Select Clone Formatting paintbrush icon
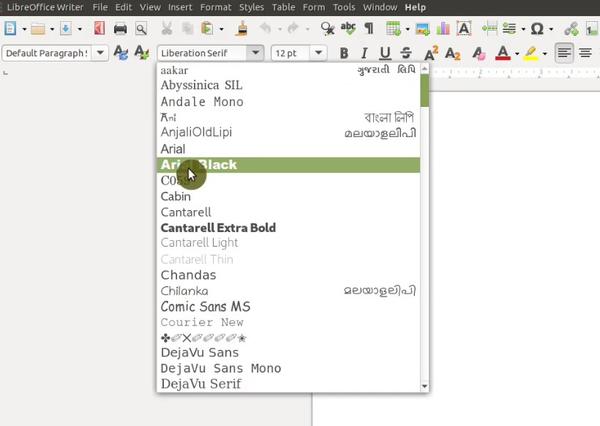600x426 pixels. 241,29
